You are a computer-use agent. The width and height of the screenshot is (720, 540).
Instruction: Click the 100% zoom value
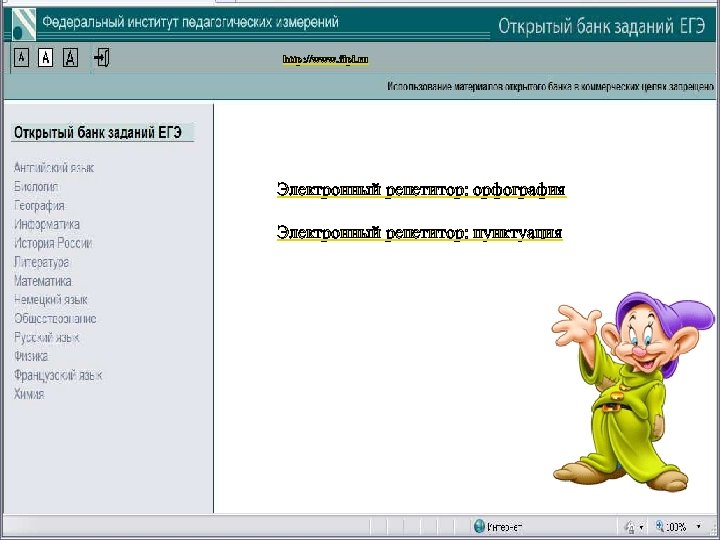coord(676,527)
